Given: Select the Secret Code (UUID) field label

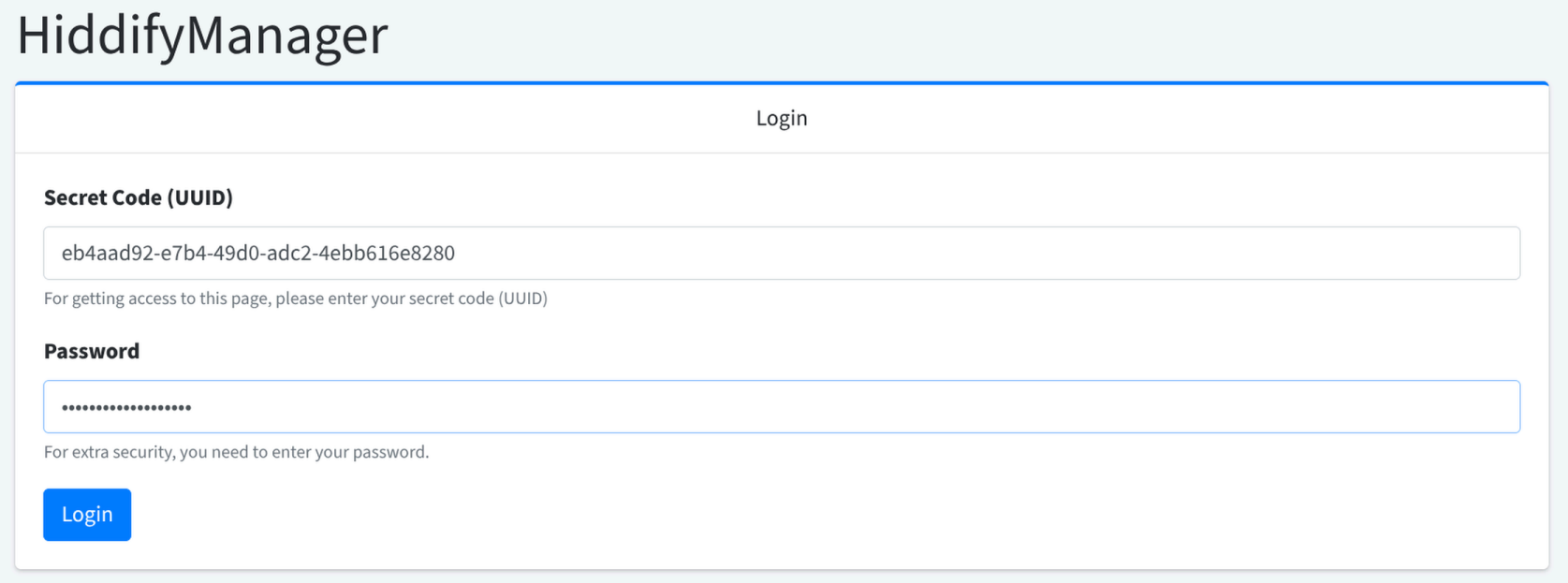Looking at the screenshot, I should 139,197.
